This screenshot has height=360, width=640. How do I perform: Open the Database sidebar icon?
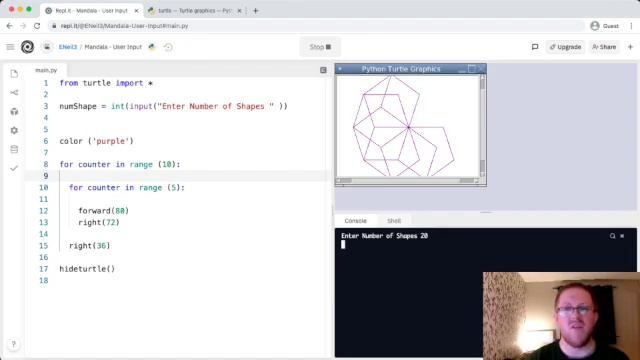pos(14,149)
